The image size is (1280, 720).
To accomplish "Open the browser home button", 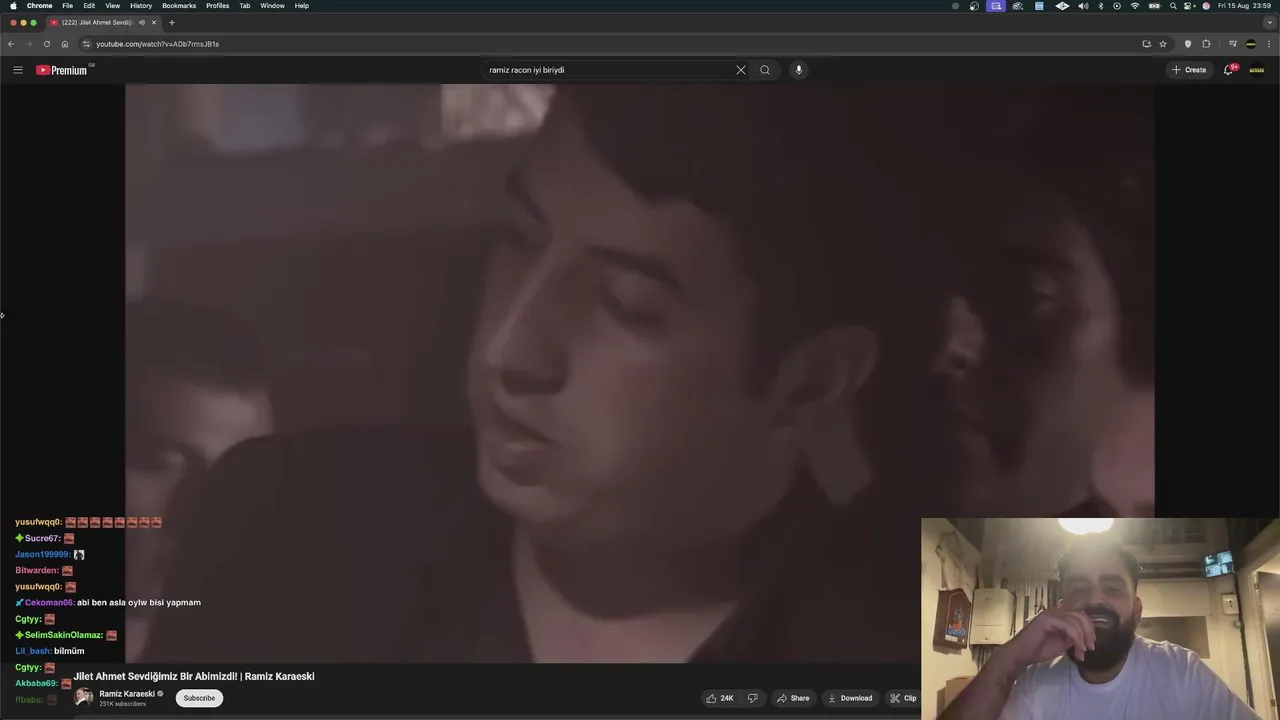I will pyautogui.click(x=65, y=44).
